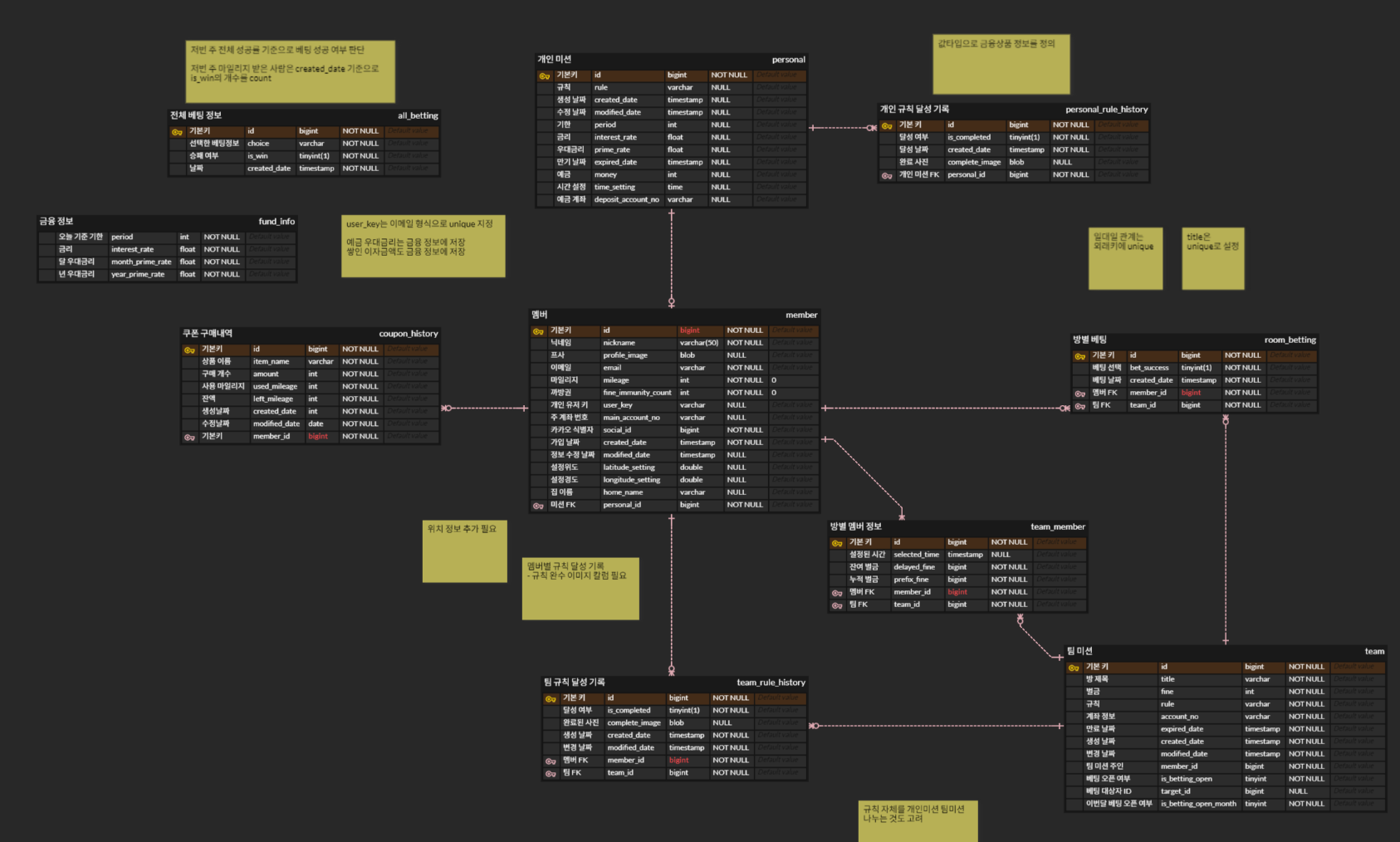Select the member_id foreign key icon in team_member table
Viewport: 1400px width, 842px height.
point(837,593)
